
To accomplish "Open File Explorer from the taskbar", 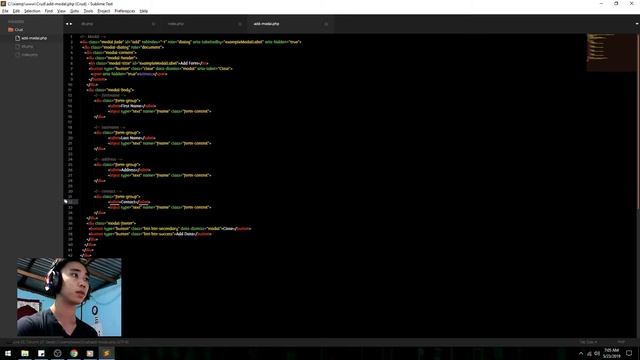I will tap(25, 353).
